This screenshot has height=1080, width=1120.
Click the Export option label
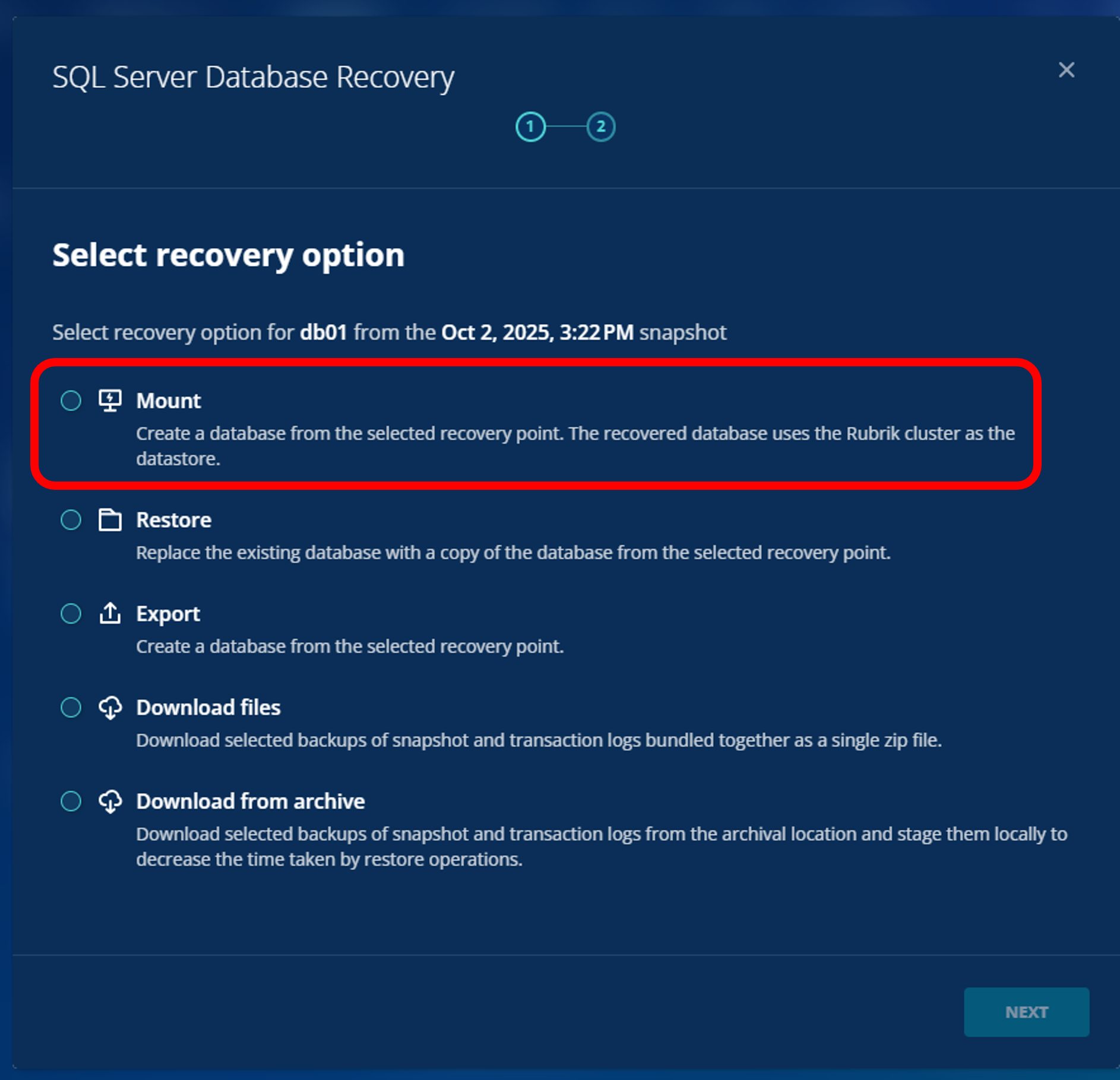pos(168,614)
